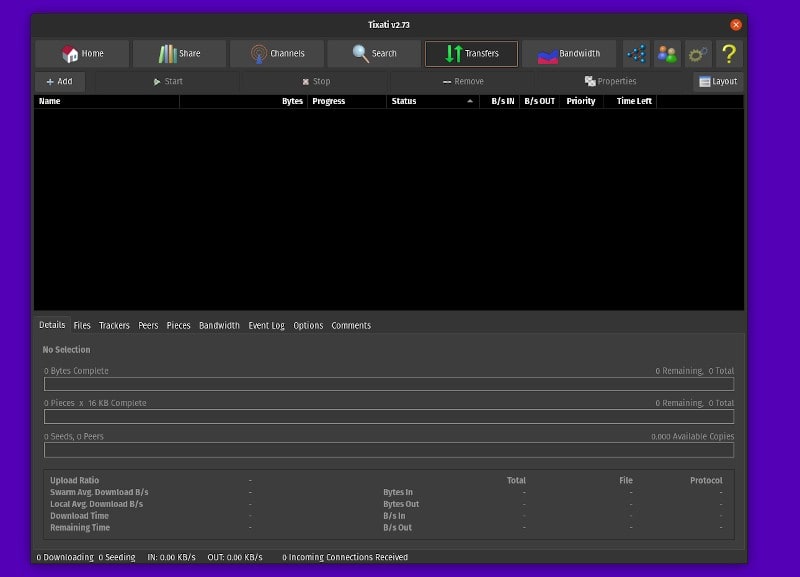The image size is (800, 577).
Task: Click "0 Remaining, 0 Total" beside Pieces Complete
Action: coord(694,403)
